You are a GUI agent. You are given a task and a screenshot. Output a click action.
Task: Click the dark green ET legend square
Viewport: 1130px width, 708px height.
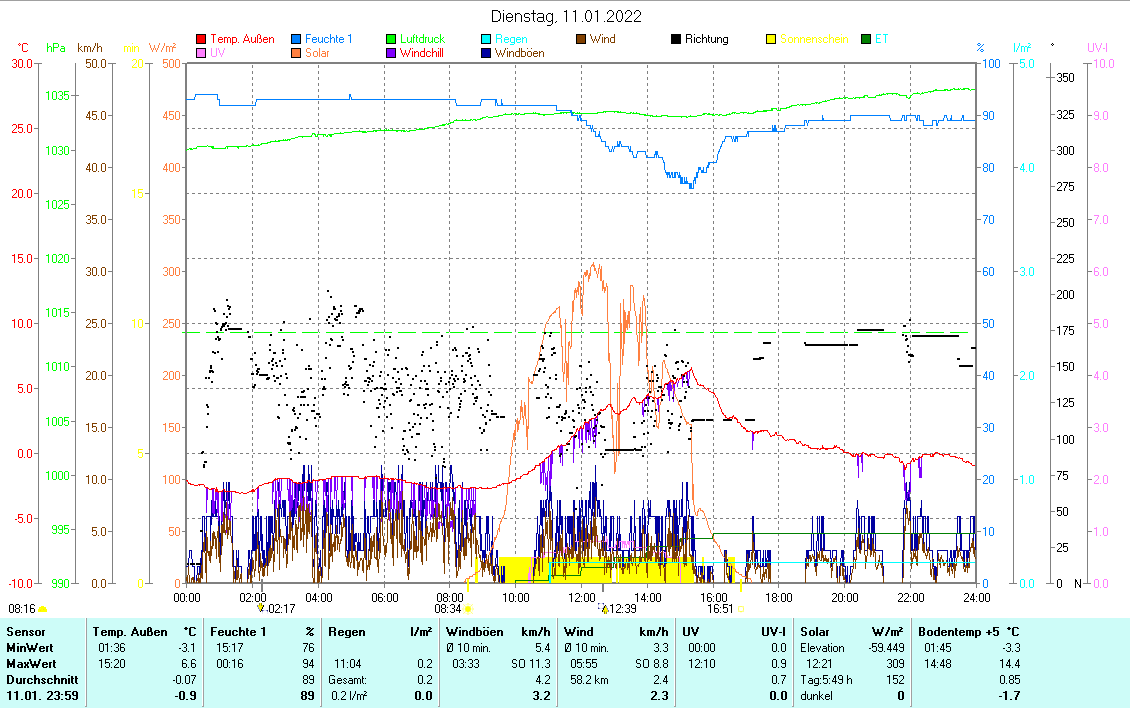pos(866,40)
